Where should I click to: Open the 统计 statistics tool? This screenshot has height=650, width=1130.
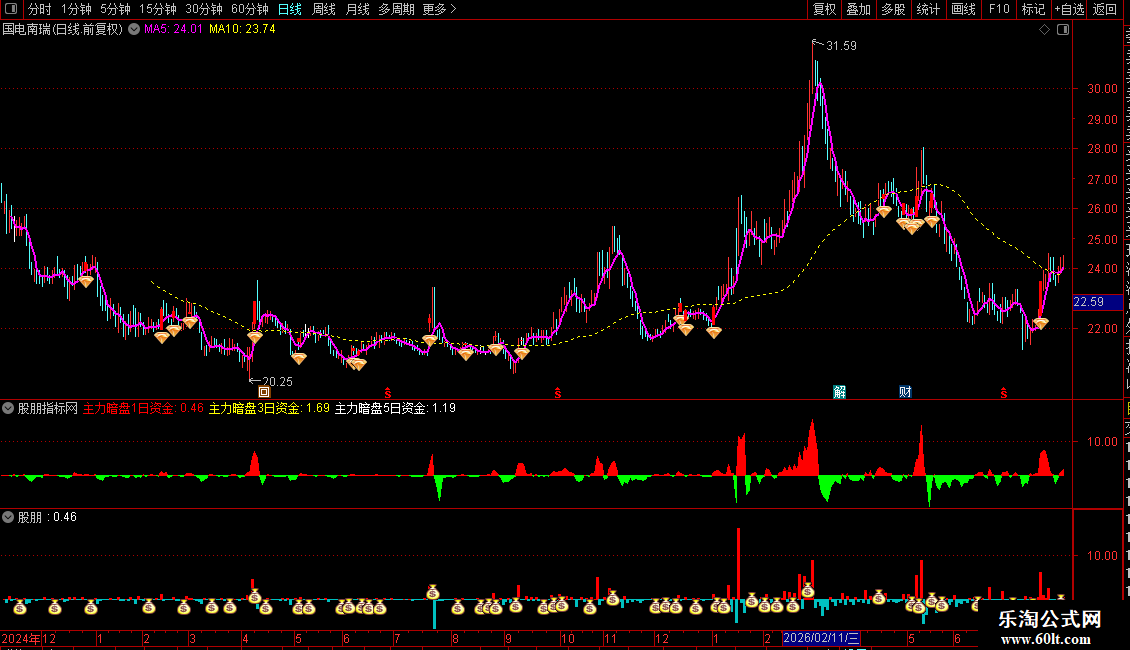[x=927, y=9]
